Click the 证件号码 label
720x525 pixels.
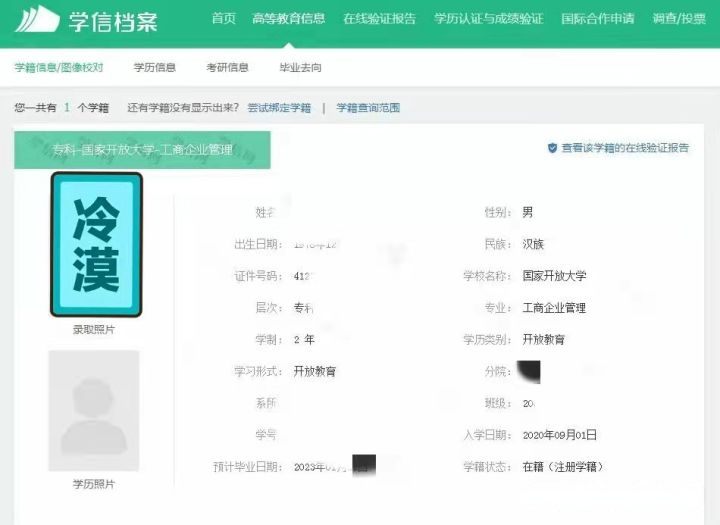click(258, 276)
